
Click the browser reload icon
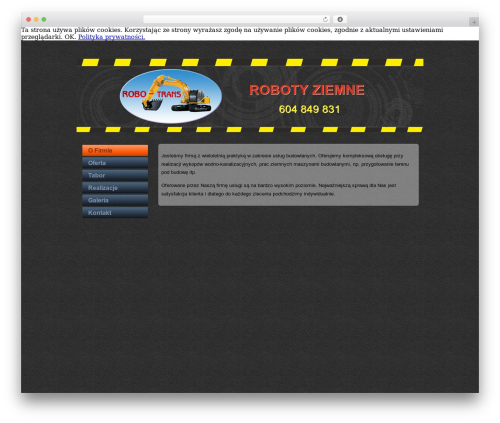click(x=325, y=19)
